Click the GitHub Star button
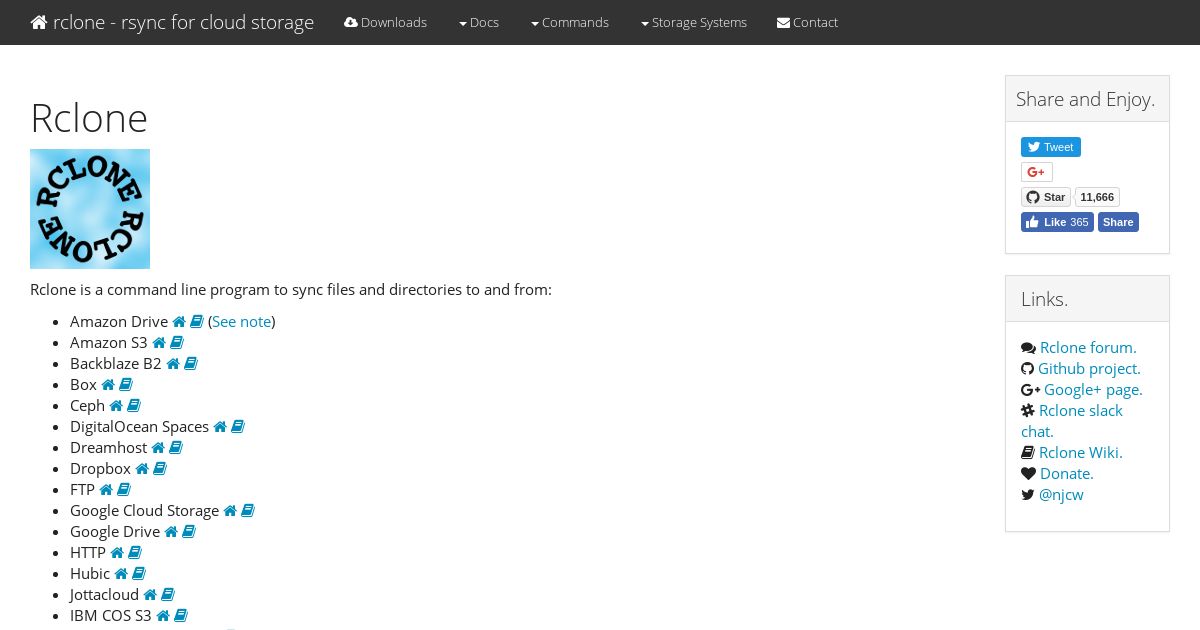Image resolution: width=1200 pixels, height=630 pixels. 1046,197
